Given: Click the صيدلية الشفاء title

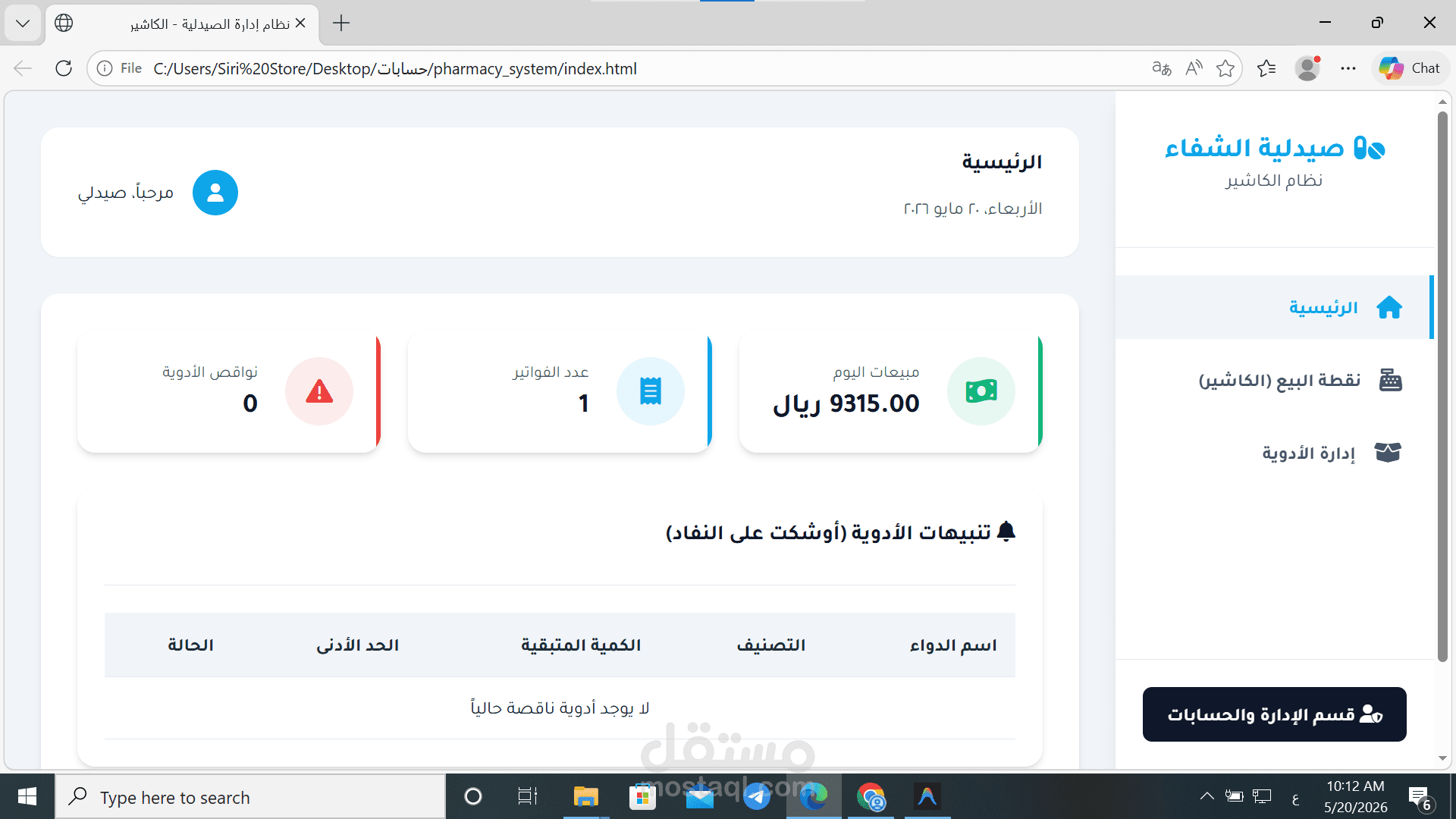Looking at the screenshot, I should pos(1254,147).
